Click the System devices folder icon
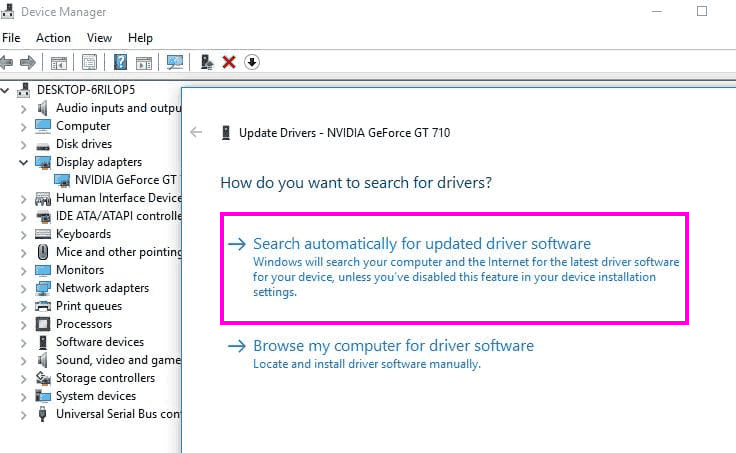The image size is (736, 453). [x=43, y=396]
